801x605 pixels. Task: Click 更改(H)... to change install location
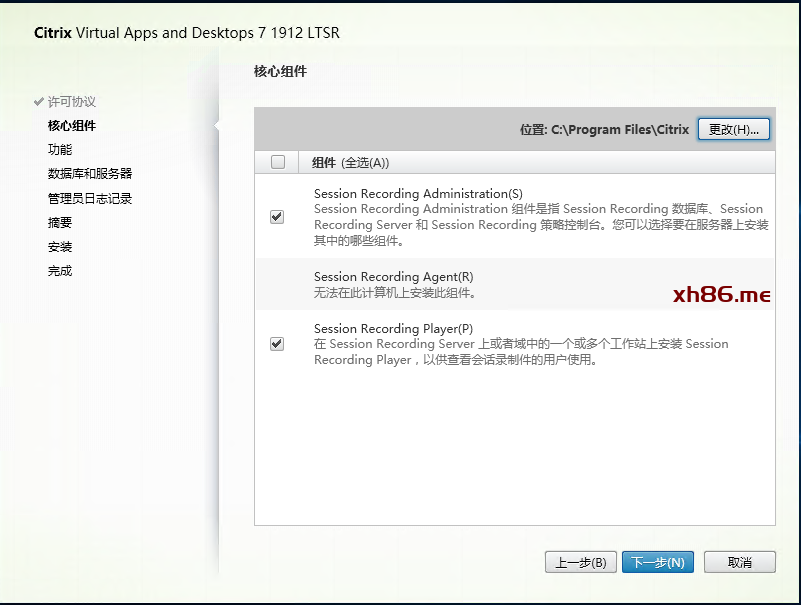point(733,130)
